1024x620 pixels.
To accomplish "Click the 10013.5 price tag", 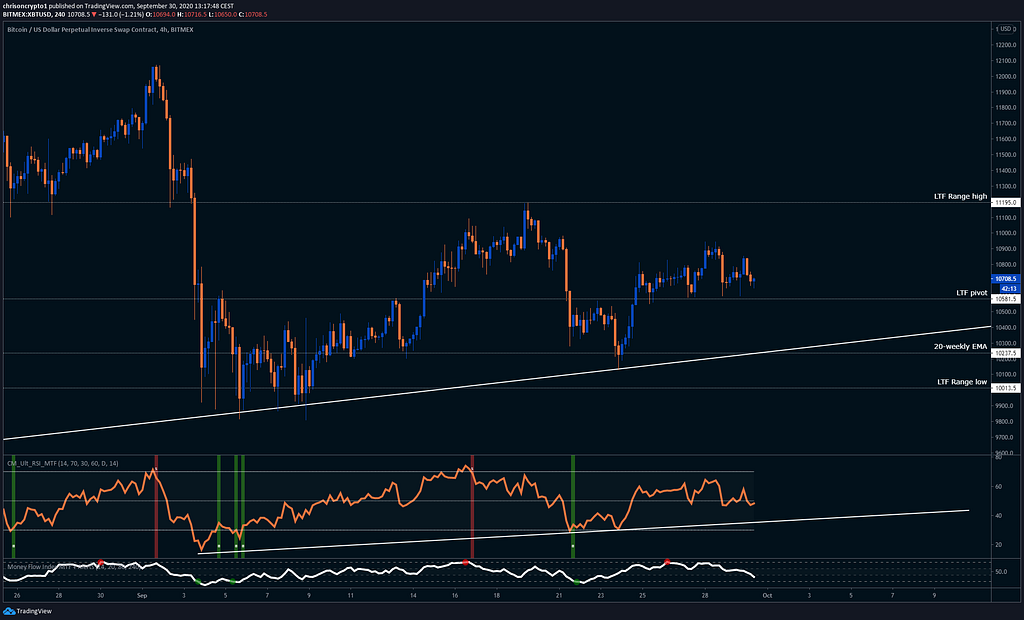I will [x=1006, y=388].
